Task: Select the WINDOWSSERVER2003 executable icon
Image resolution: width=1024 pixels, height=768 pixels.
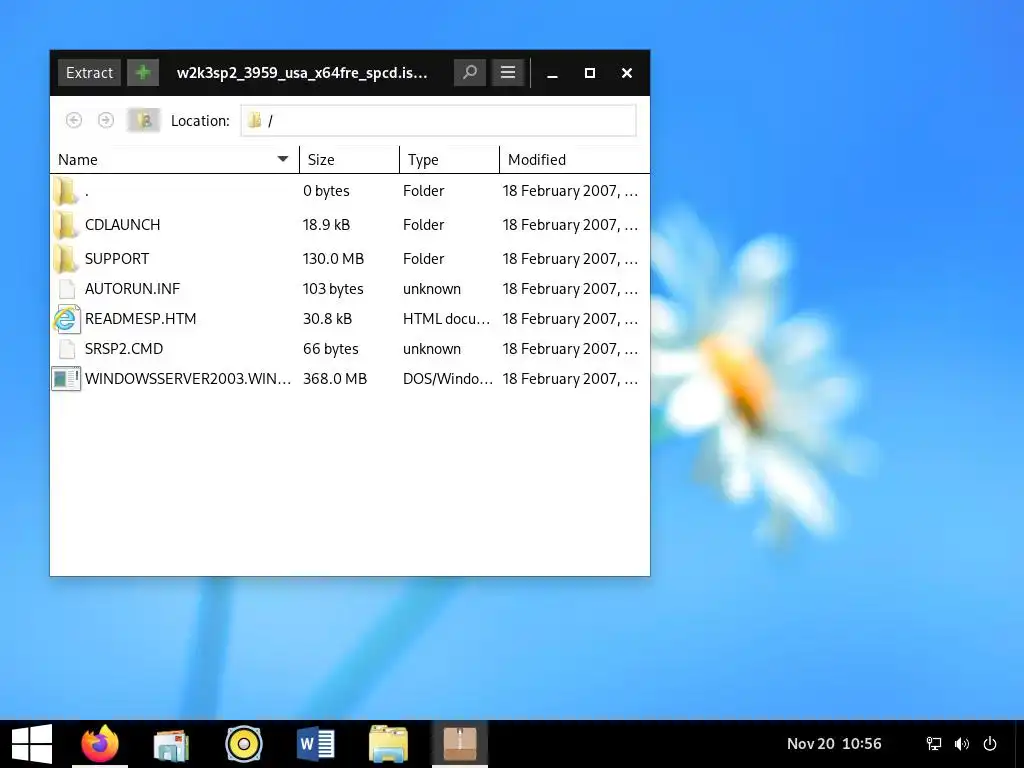Action: [67, 379]
